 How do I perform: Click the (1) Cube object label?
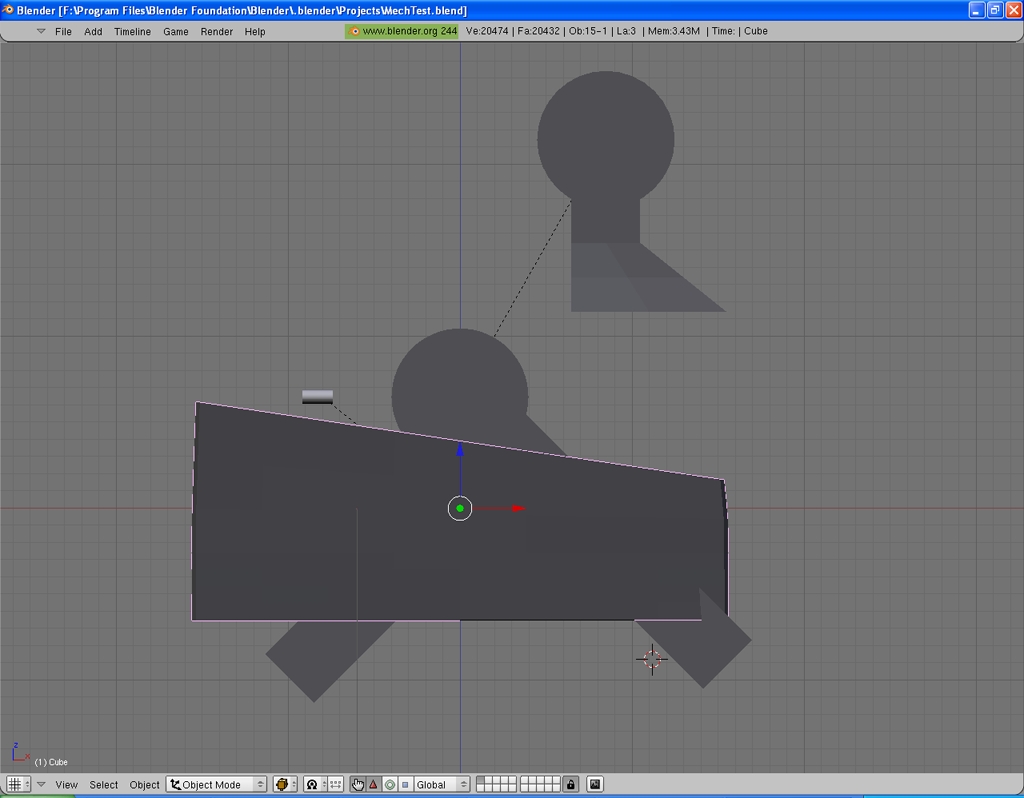click(51, 762)
